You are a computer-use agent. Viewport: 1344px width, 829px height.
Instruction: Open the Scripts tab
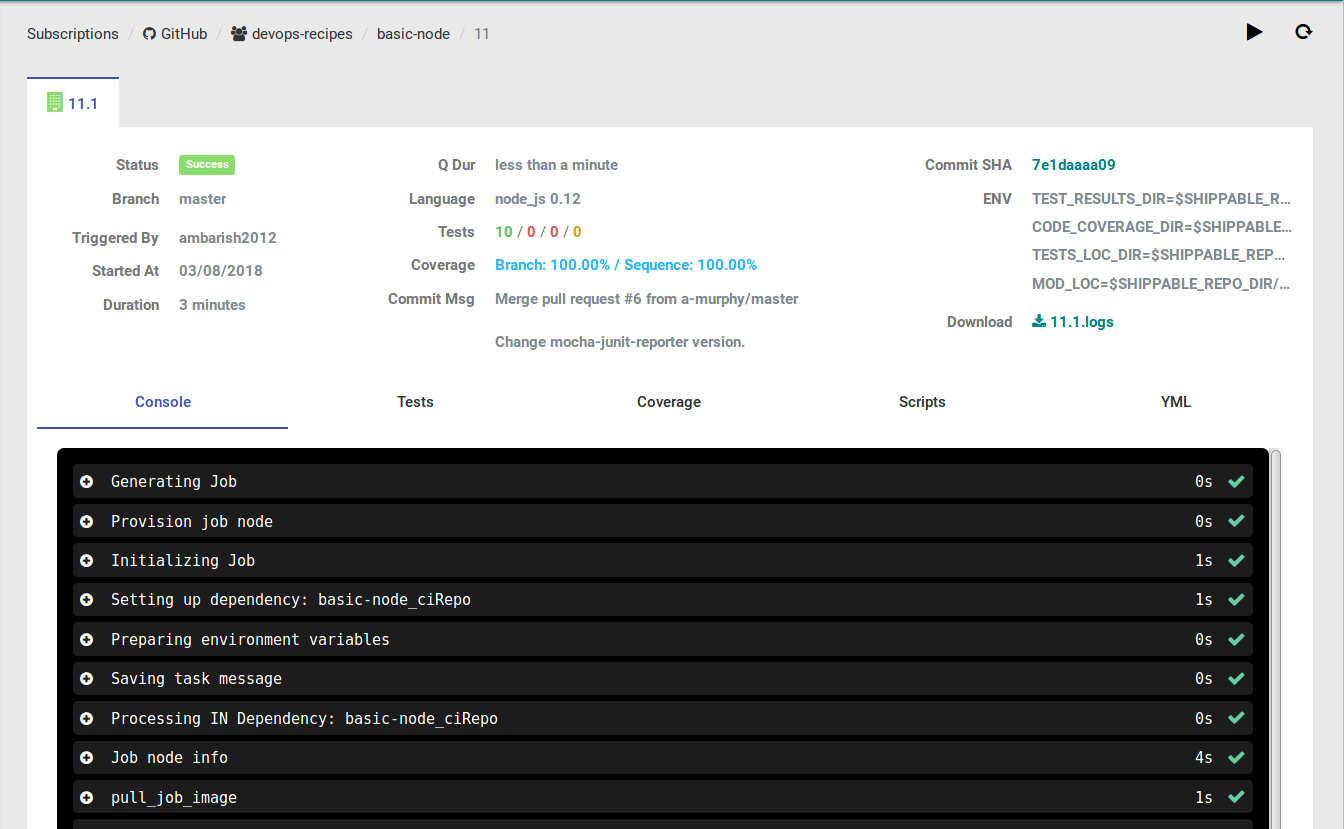(x=922, y=402)
